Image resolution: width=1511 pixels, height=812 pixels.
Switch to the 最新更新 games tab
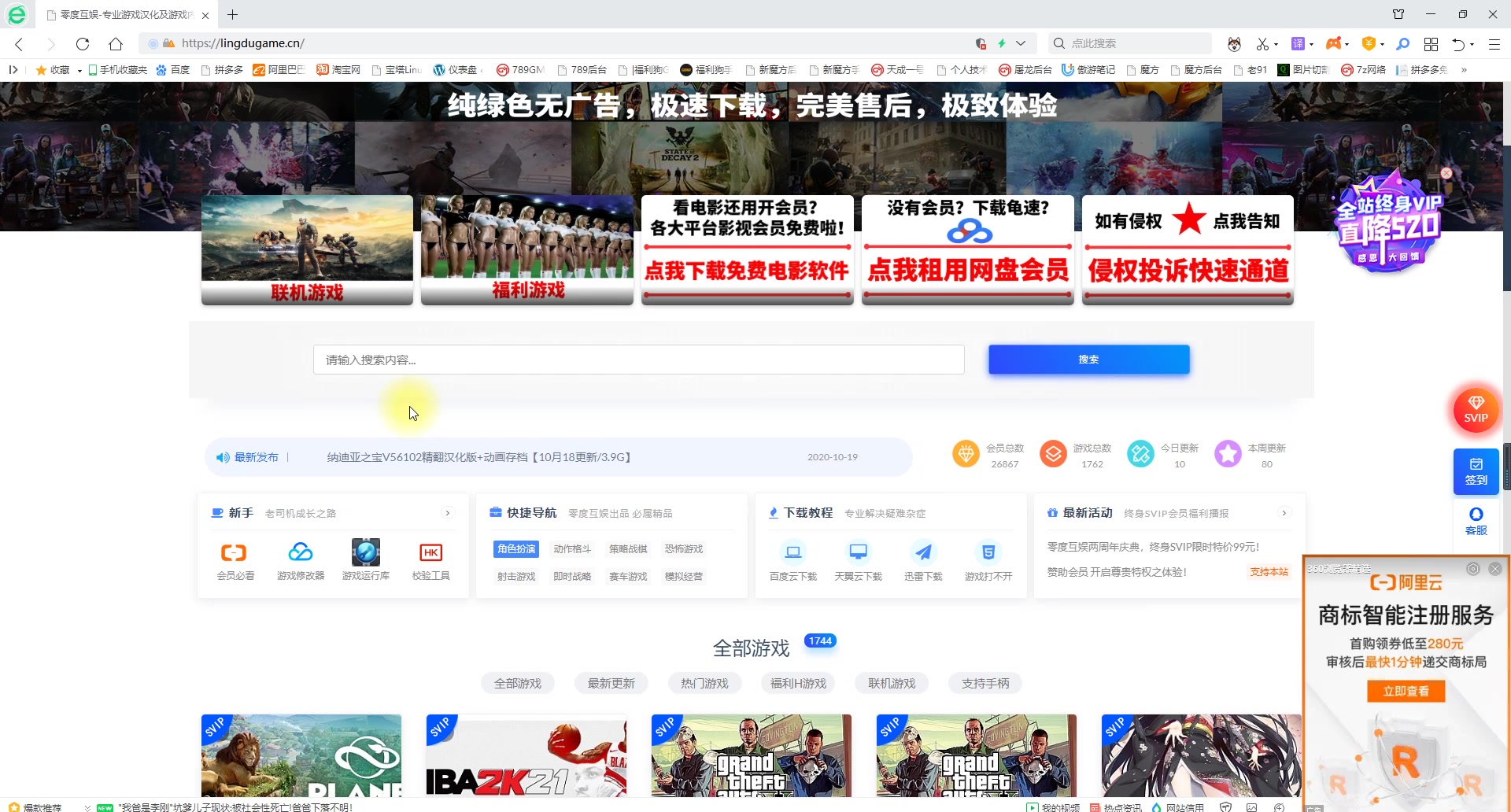click(x=611, y=684)
